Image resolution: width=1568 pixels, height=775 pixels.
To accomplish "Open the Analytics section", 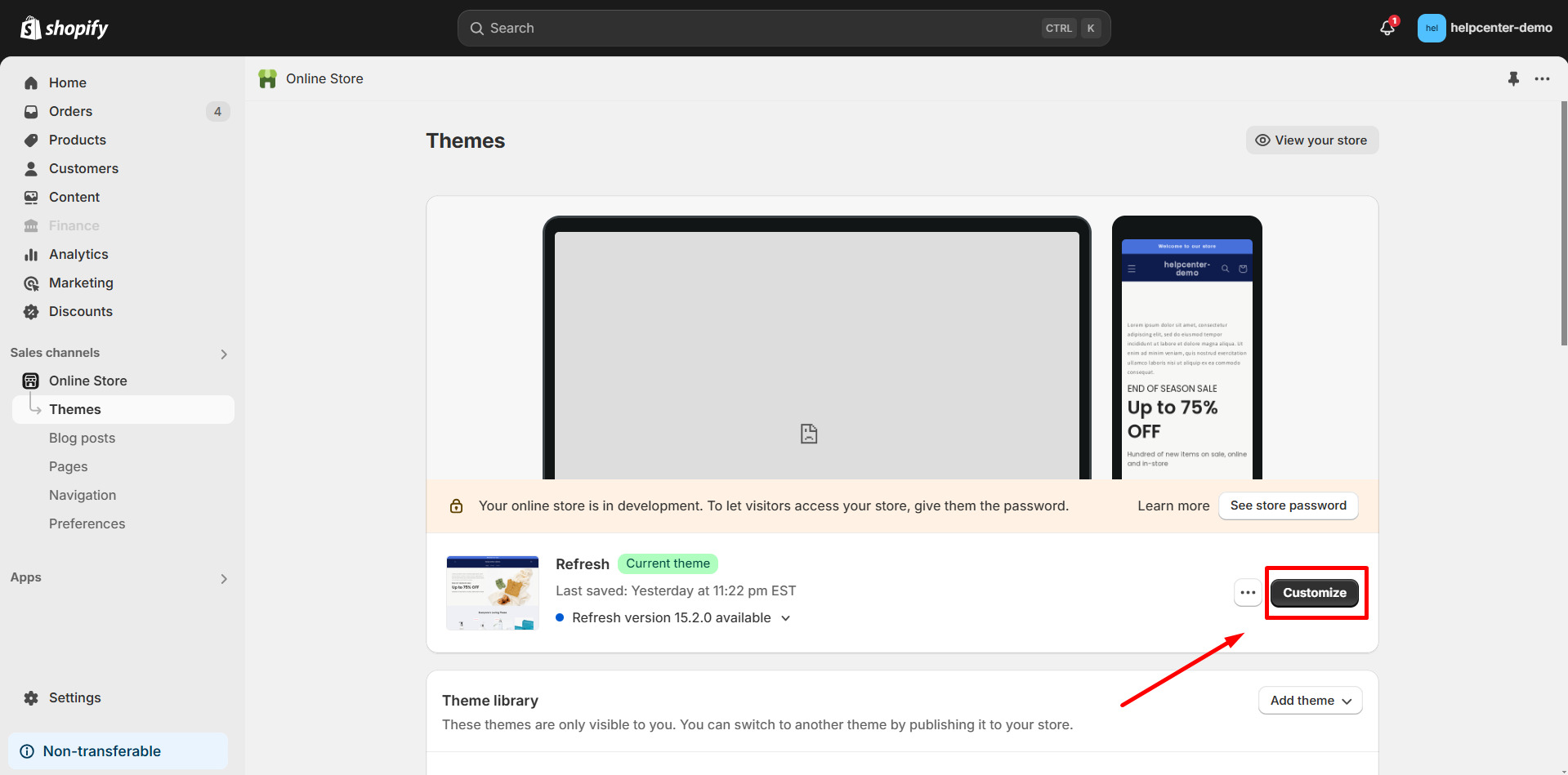I will coord(78,254).
